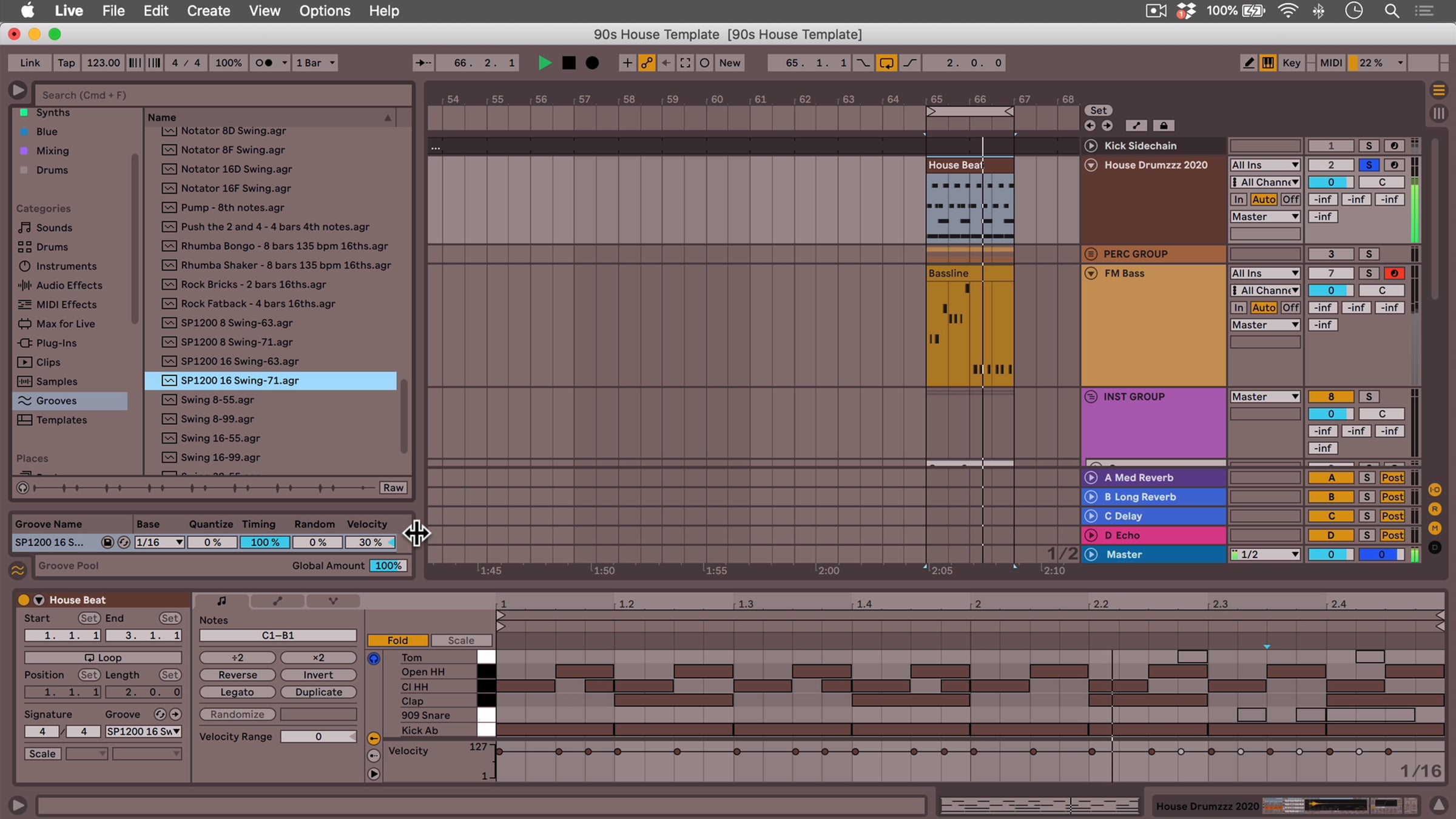
Task: Click the Reverse notes button
Action: click(237, 675)
